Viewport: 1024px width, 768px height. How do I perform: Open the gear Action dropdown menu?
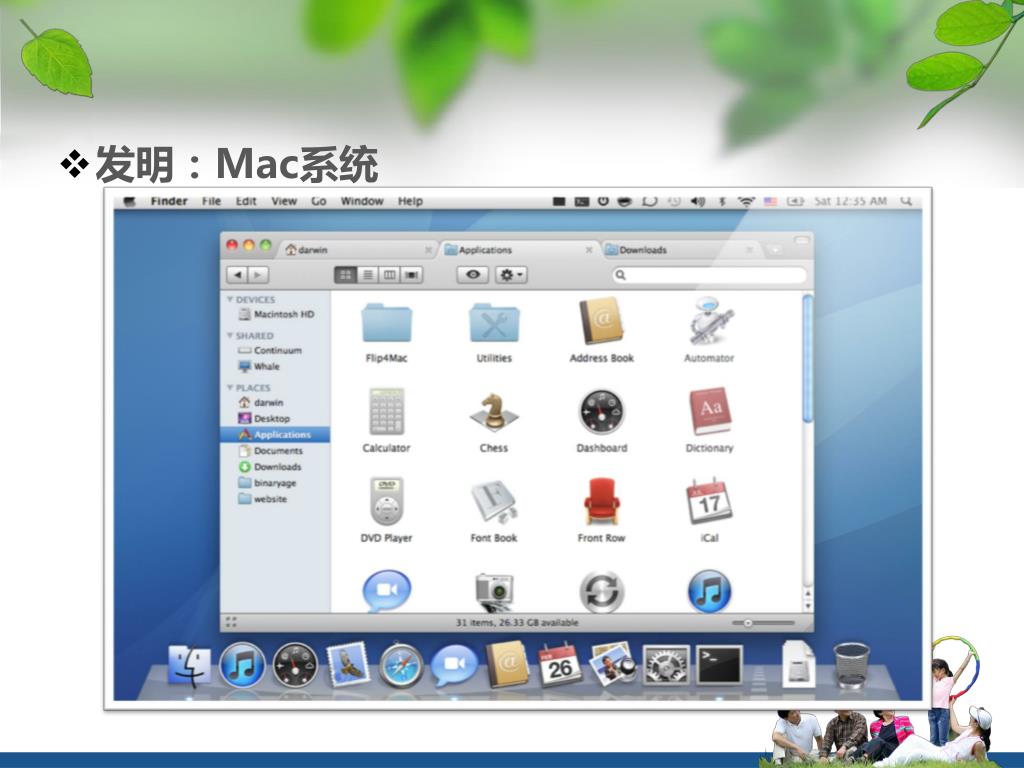[511, 275]
